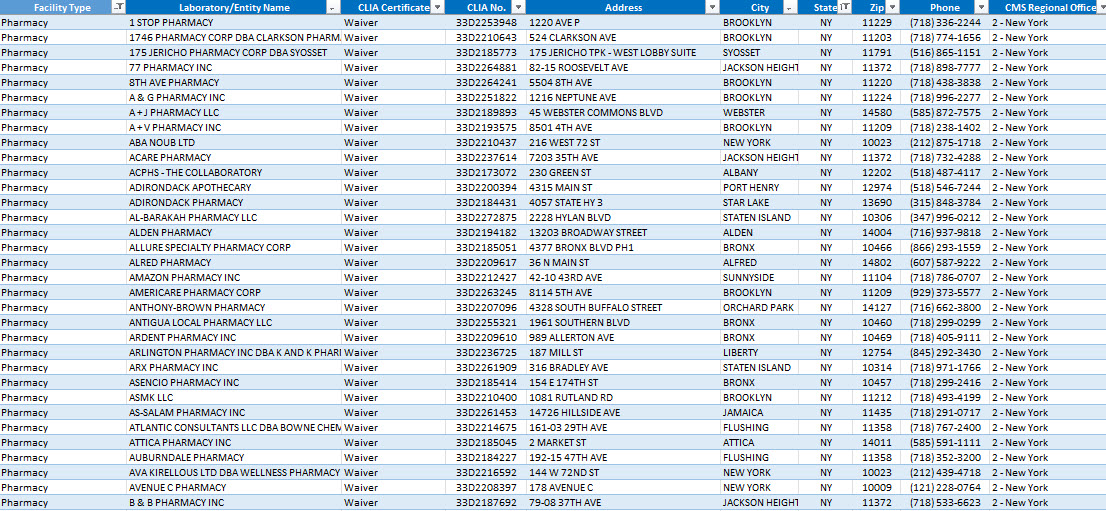This screenshot has height=511, width=1106.
Task: Select the address '13203 BROADWAY STREET'
Action: click(x=624, y=232)
